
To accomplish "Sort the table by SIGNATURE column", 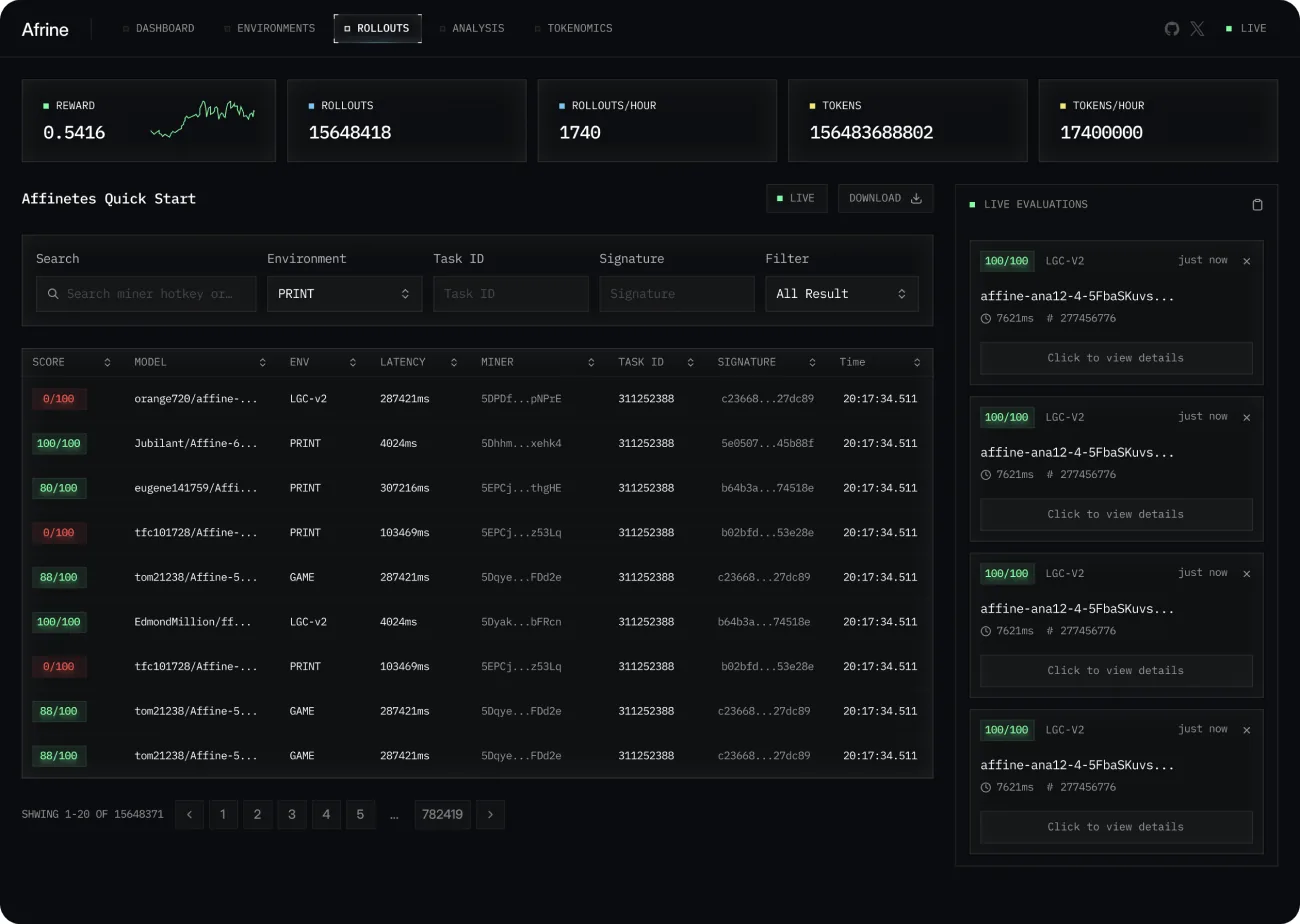I will [x=811, y=362].
